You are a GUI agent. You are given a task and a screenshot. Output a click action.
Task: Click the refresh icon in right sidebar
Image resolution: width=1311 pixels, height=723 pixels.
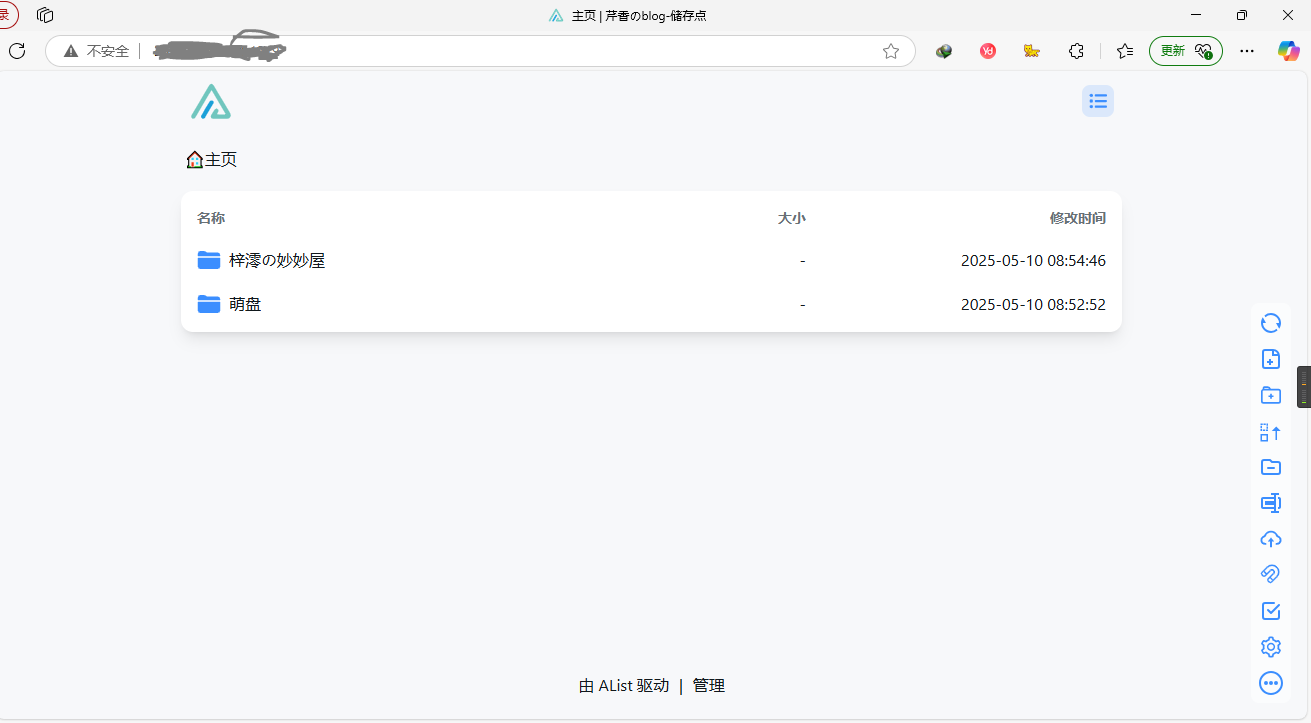tap(1270, 323)
